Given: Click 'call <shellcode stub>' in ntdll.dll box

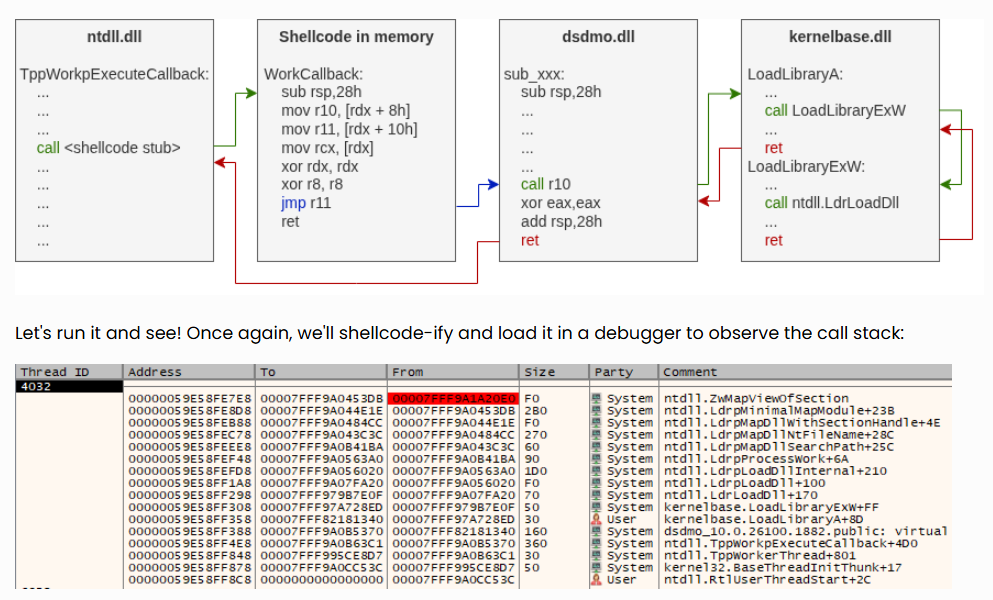Looking at the screenshot, I should coord(108,148).
